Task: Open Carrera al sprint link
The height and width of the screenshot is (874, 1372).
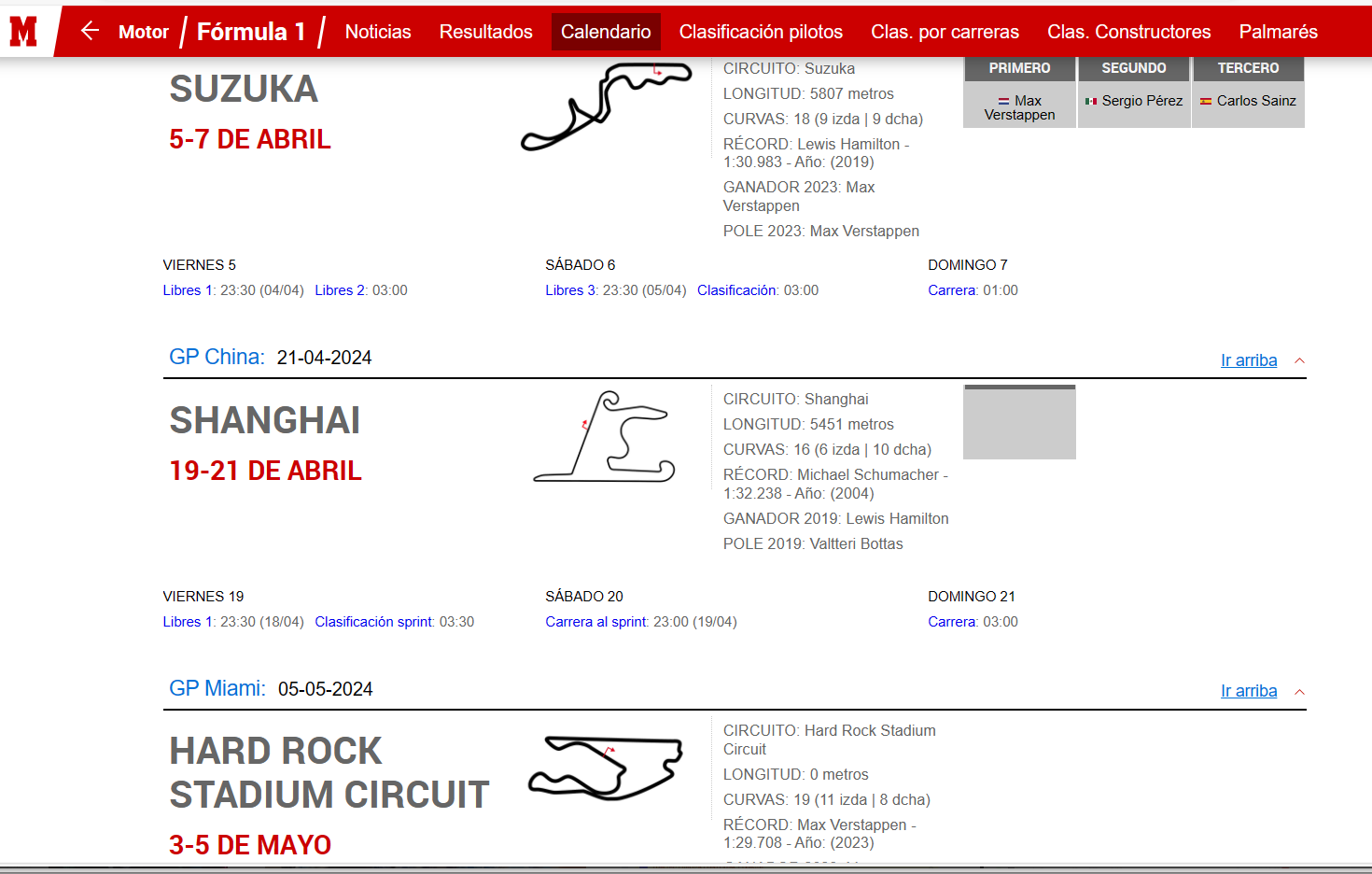Action: tap(597, 622)
